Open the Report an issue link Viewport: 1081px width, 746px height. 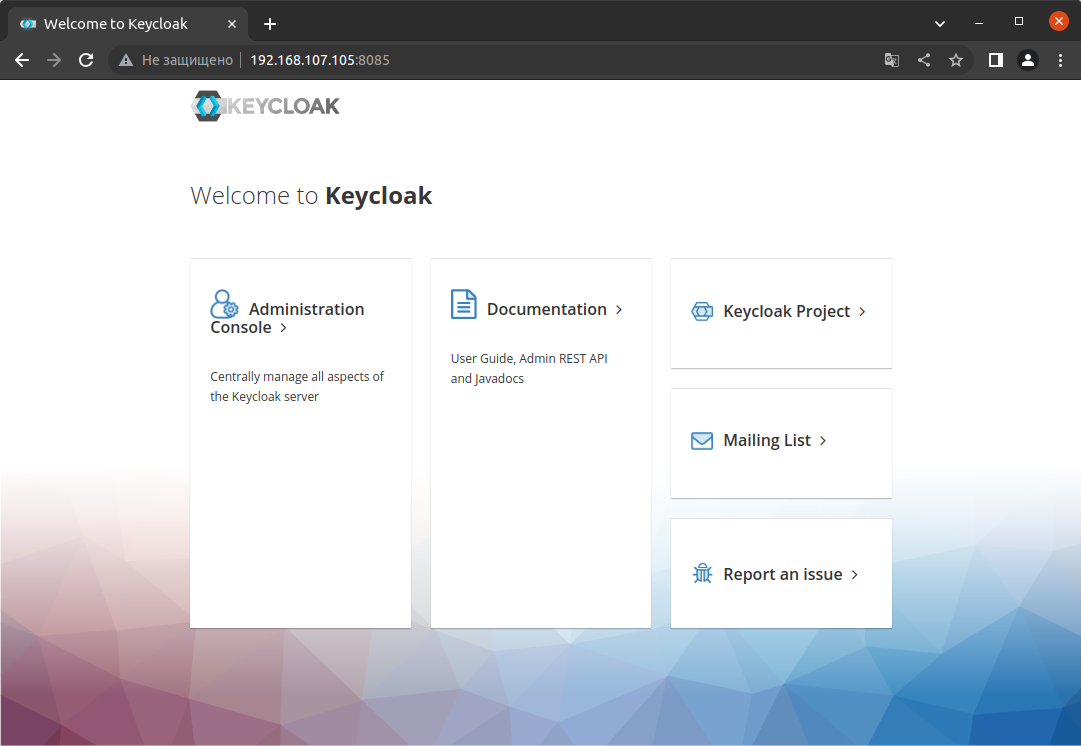click(x=782, y=574)
